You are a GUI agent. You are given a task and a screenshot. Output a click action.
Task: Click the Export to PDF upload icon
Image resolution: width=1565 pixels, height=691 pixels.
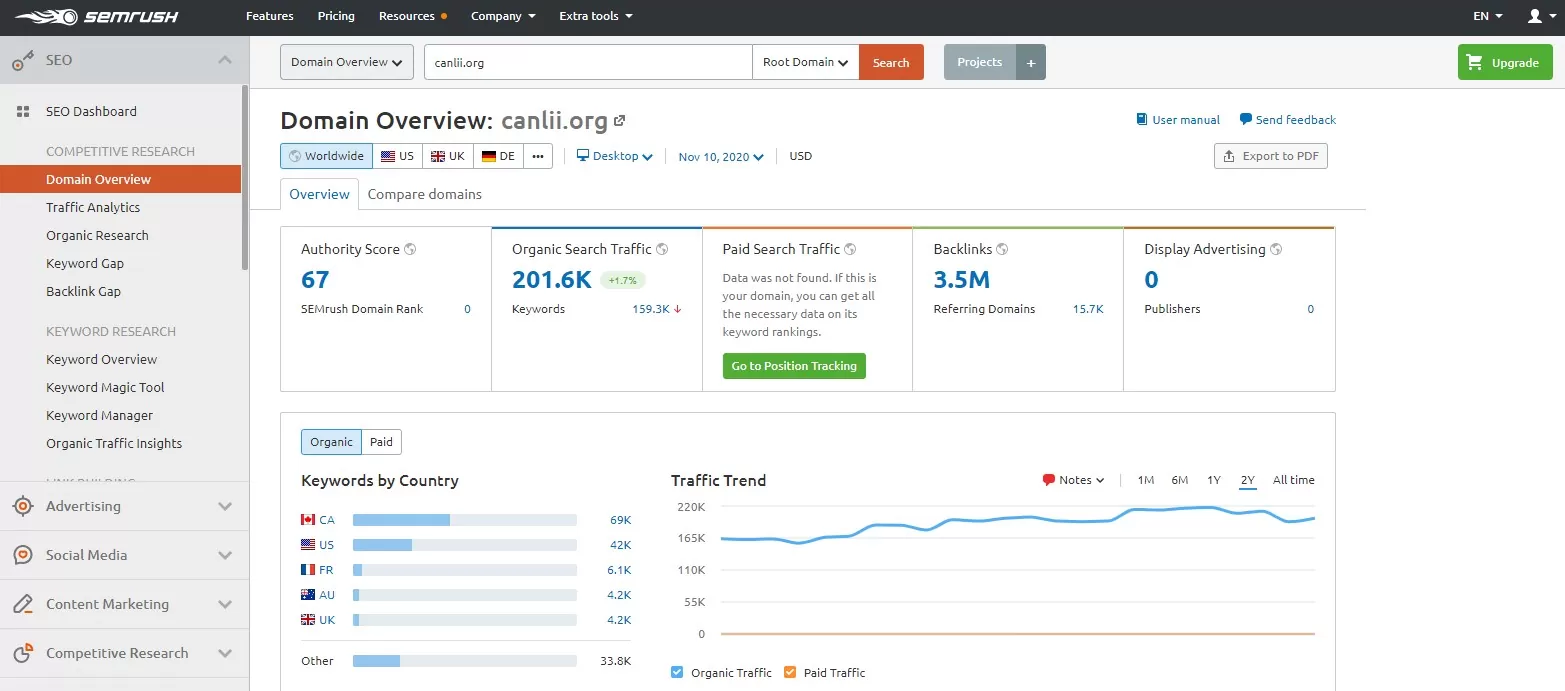(1229, 156)
